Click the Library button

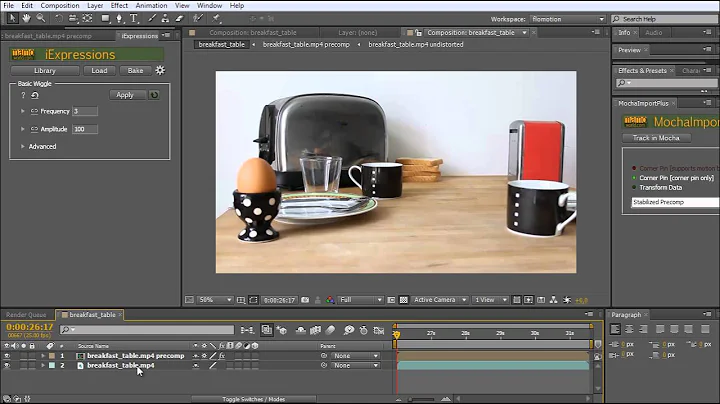(45, 71)
